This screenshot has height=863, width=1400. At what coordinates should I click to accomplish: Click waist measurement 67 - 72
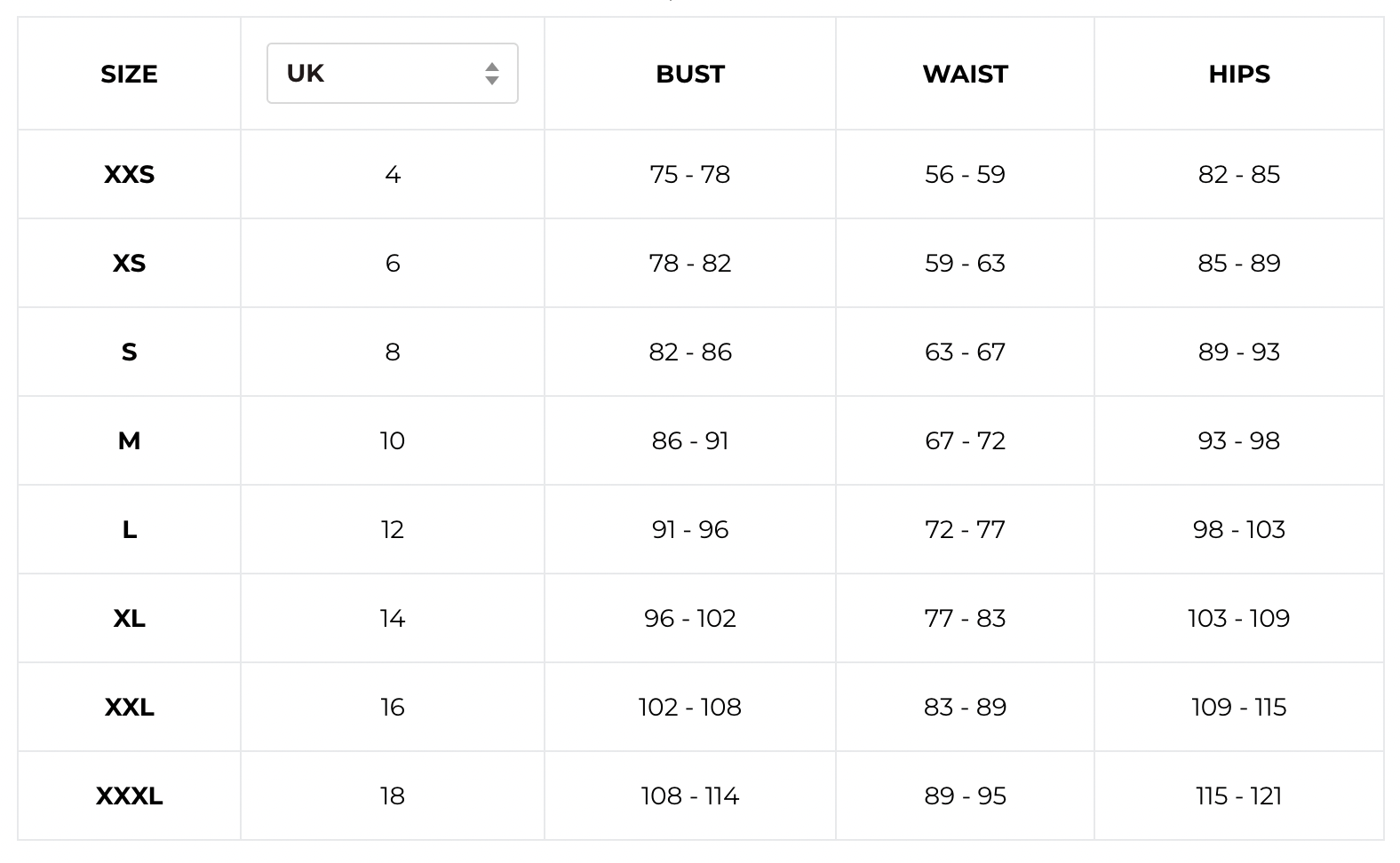(x=965, y=441)
